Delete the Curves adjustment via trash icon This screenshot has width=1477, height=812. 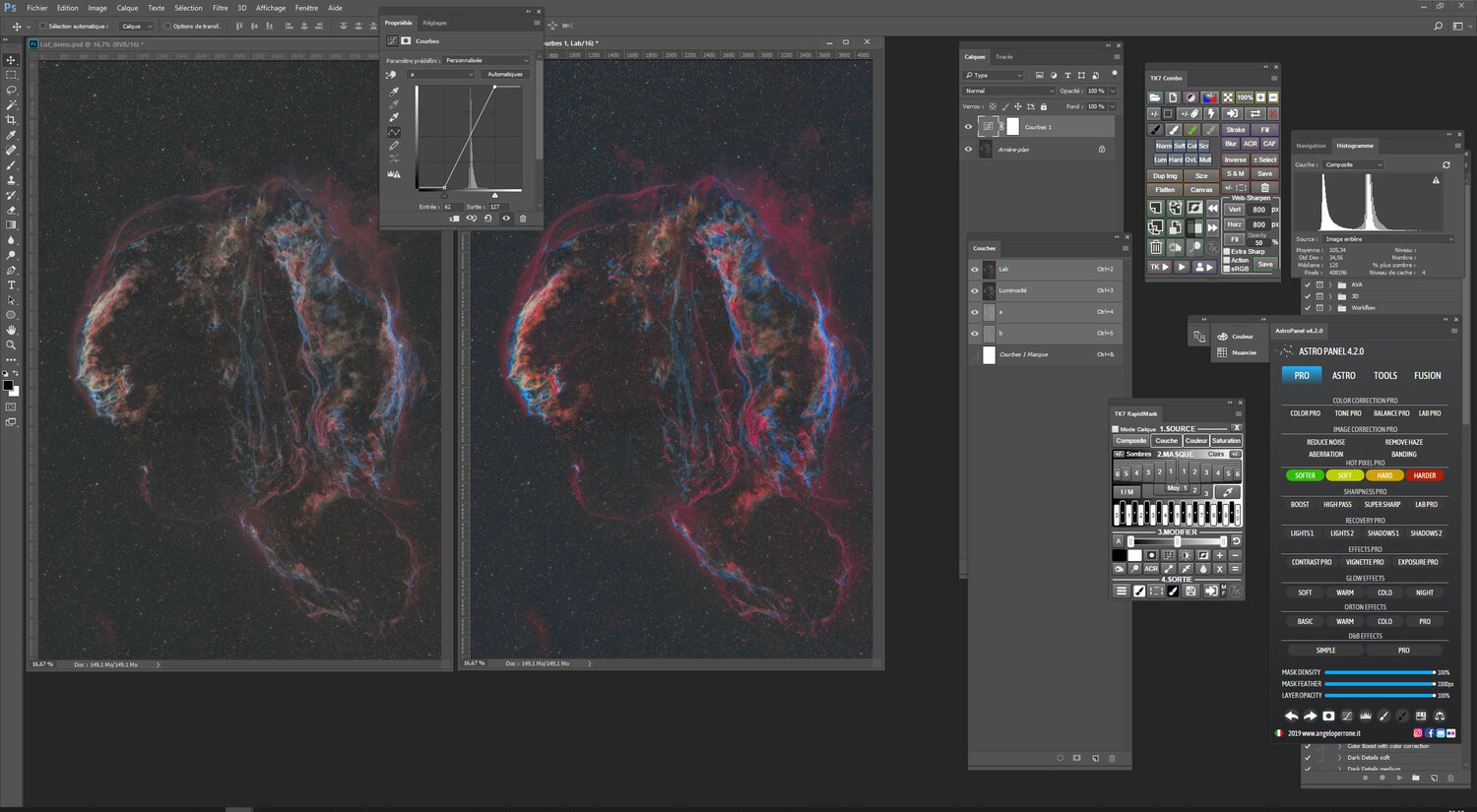click(x=523, y=219)
